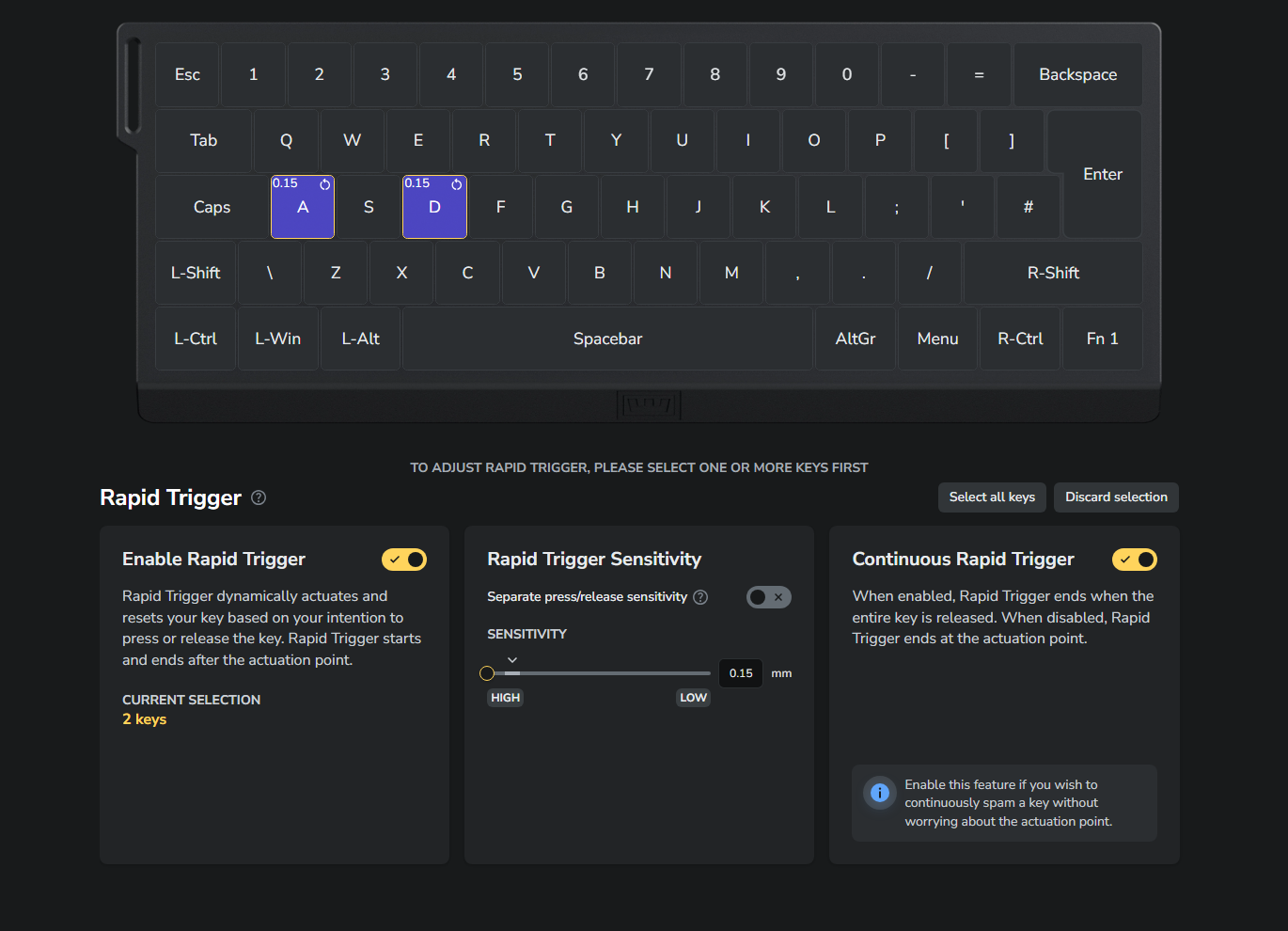Click the logo badge below the Spacebar
Screen dimensions: 1288x931
click(649, 405)
